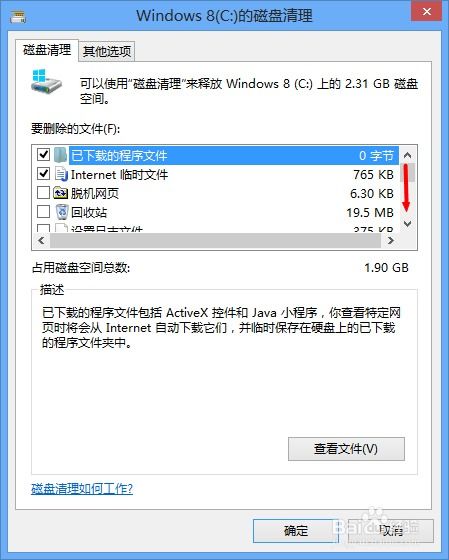Switch to the 其他选项 tab
The width and height of the screenshot is (449, 560).
[107, 51]
